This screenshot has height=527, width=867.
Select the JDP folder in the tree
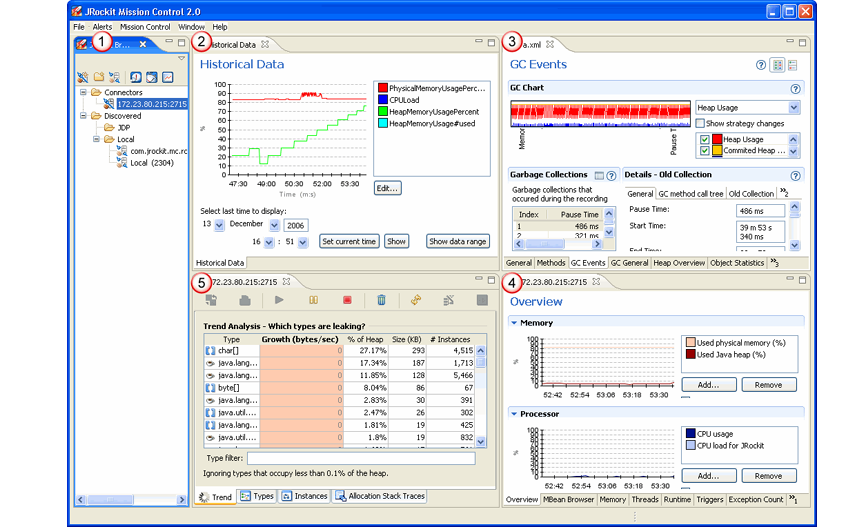click(124, 127)
